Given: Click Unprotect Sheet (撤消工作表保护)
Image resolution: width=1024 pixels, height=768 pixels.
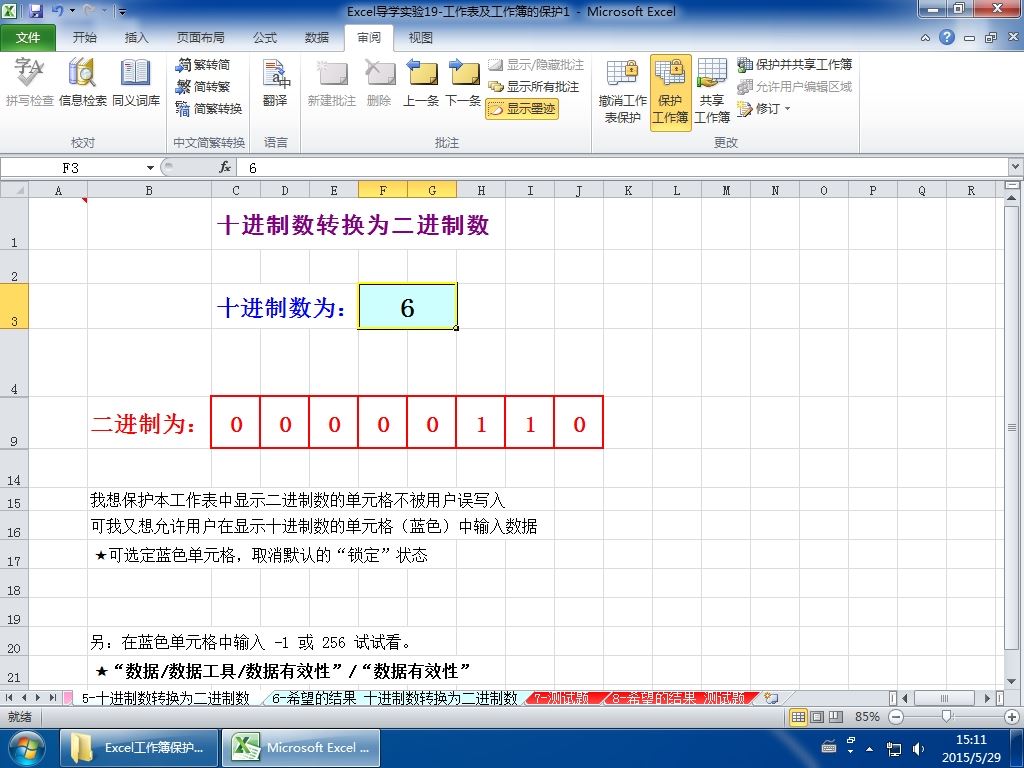Looking at the screenshot, I should (x=622, y=91).
